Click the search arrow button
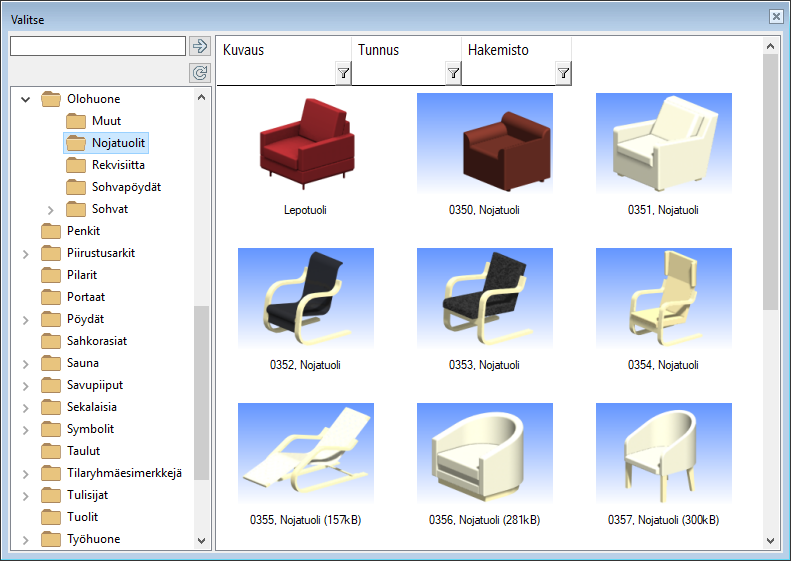The height and width of the screenshot is (561, 791). click(x=199, y=47)
